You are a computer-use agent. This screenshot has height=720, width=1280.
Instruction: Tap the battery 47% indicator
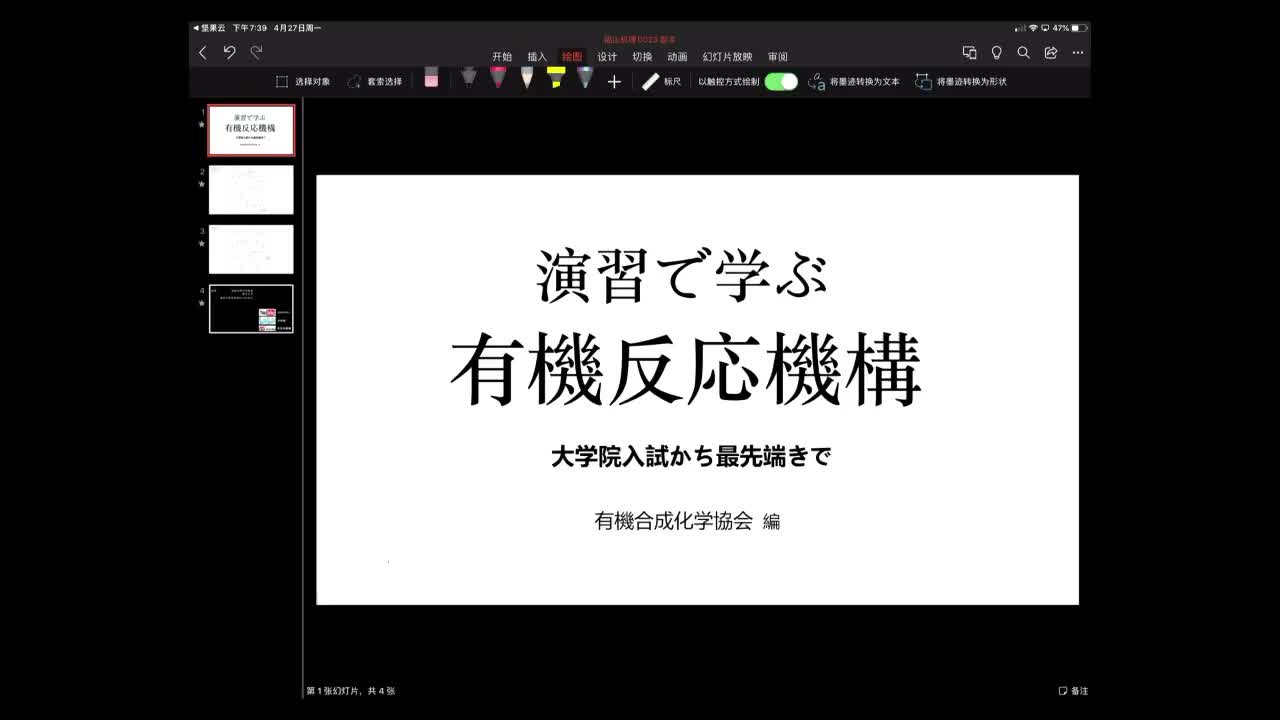(x=1069, y=28)
